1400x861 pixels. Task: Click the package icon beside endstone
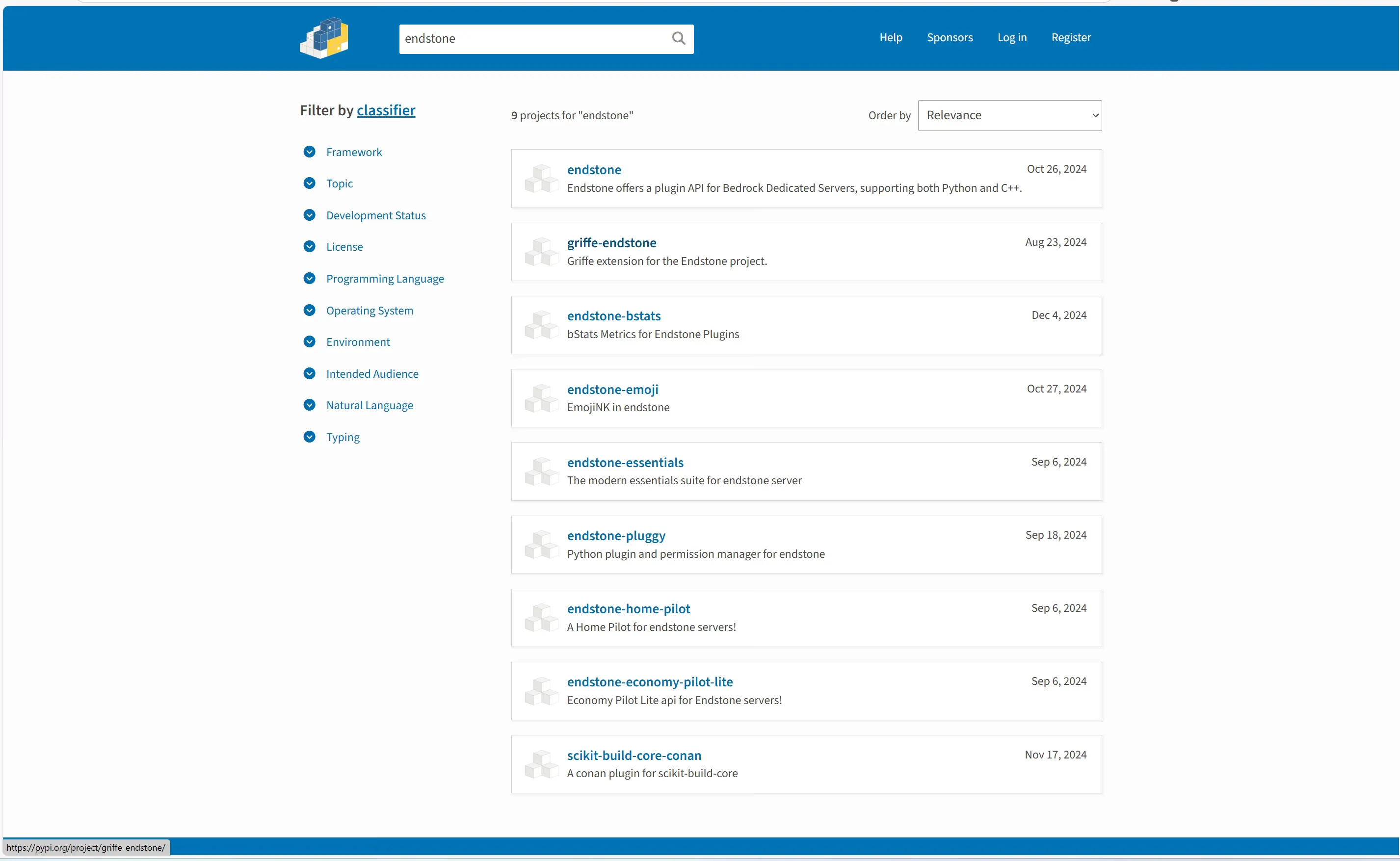(x=541, y=179)
